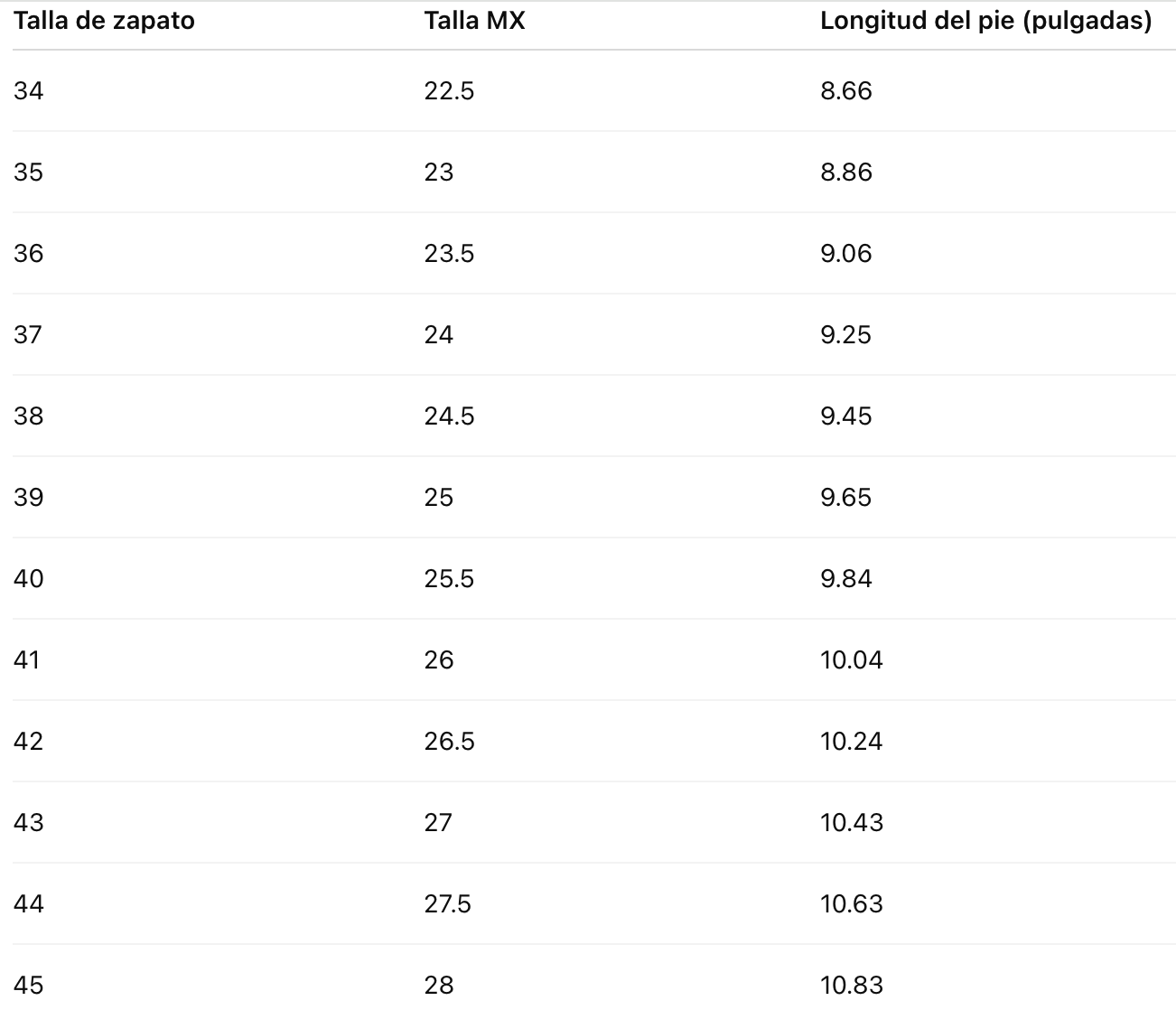
Task: Click the MX size 28 value
Action: coord(439,985)
